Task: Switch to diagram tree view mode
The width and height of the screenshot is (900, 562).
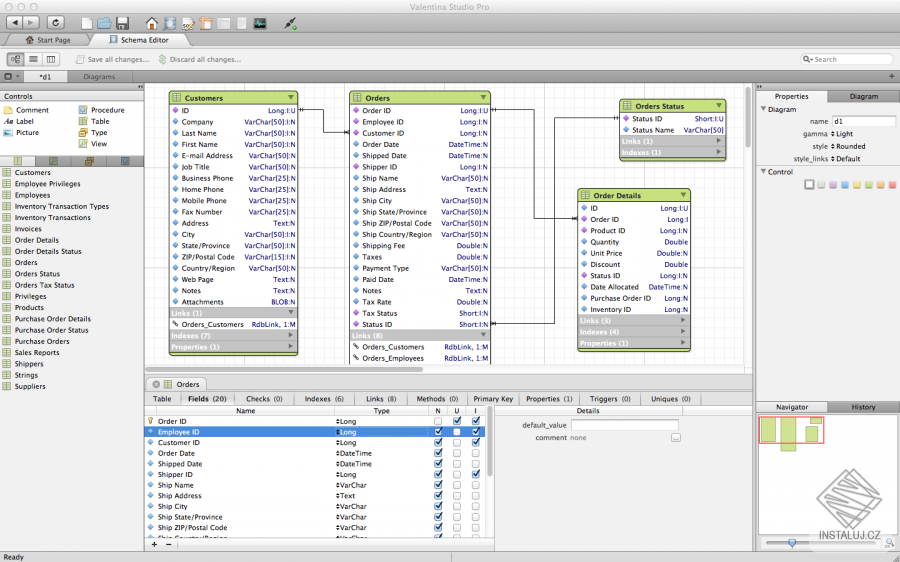Action: point(15,59)
